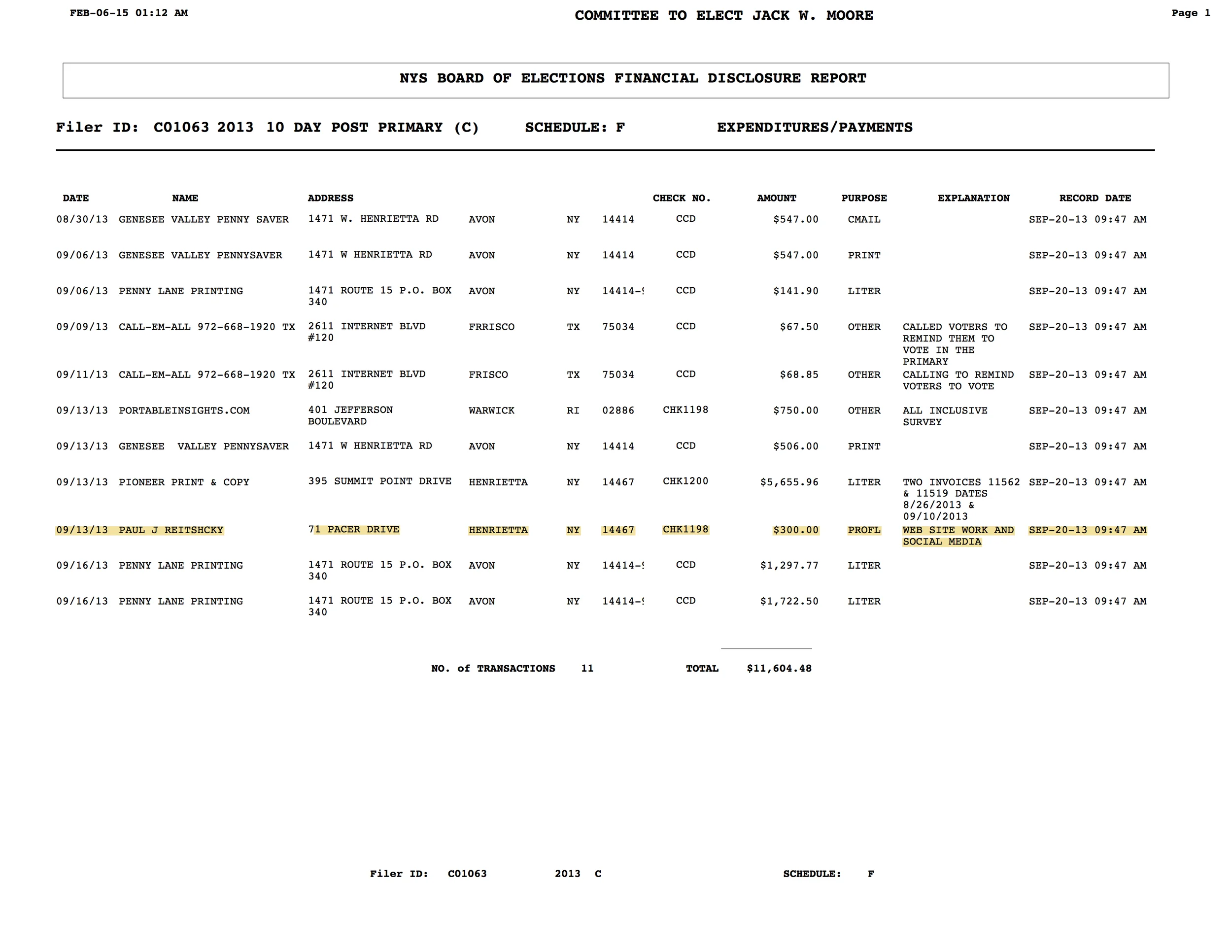Click explanation 'WEB SITE WORK AND SOCIAL MEDIA'

pyautogui.click(x=958, y=536)
